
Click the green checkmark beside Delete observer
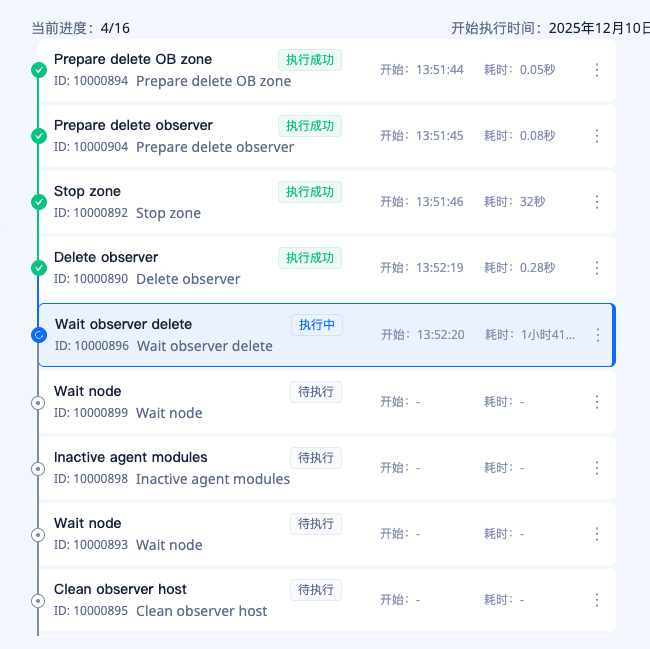(39, 268)
